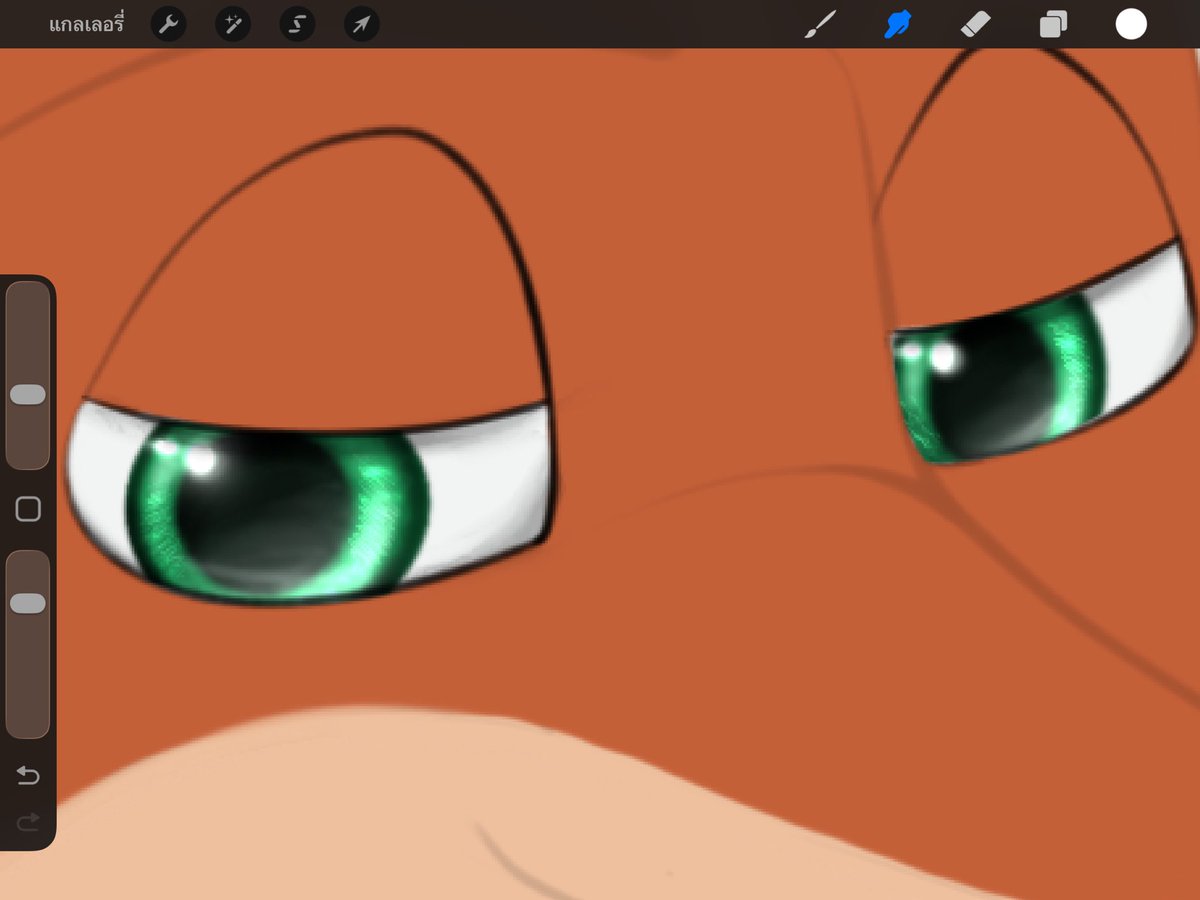Activate the Transform arrow tool
Viewport: 1200px width, 900px height.
[361, 24]
